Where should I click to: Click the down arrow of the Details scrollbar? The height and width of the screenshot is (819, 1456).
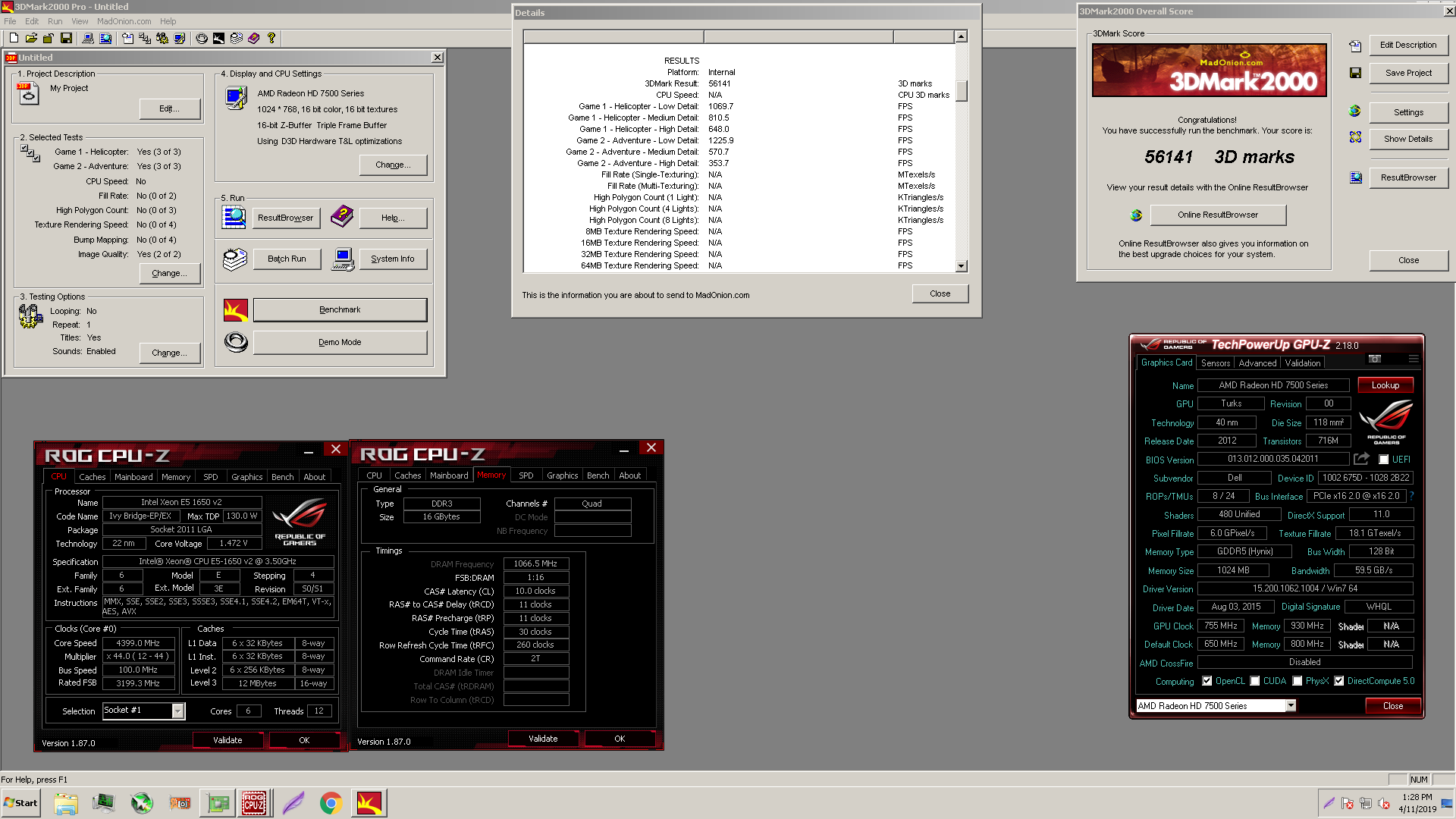tap(962, 266)
